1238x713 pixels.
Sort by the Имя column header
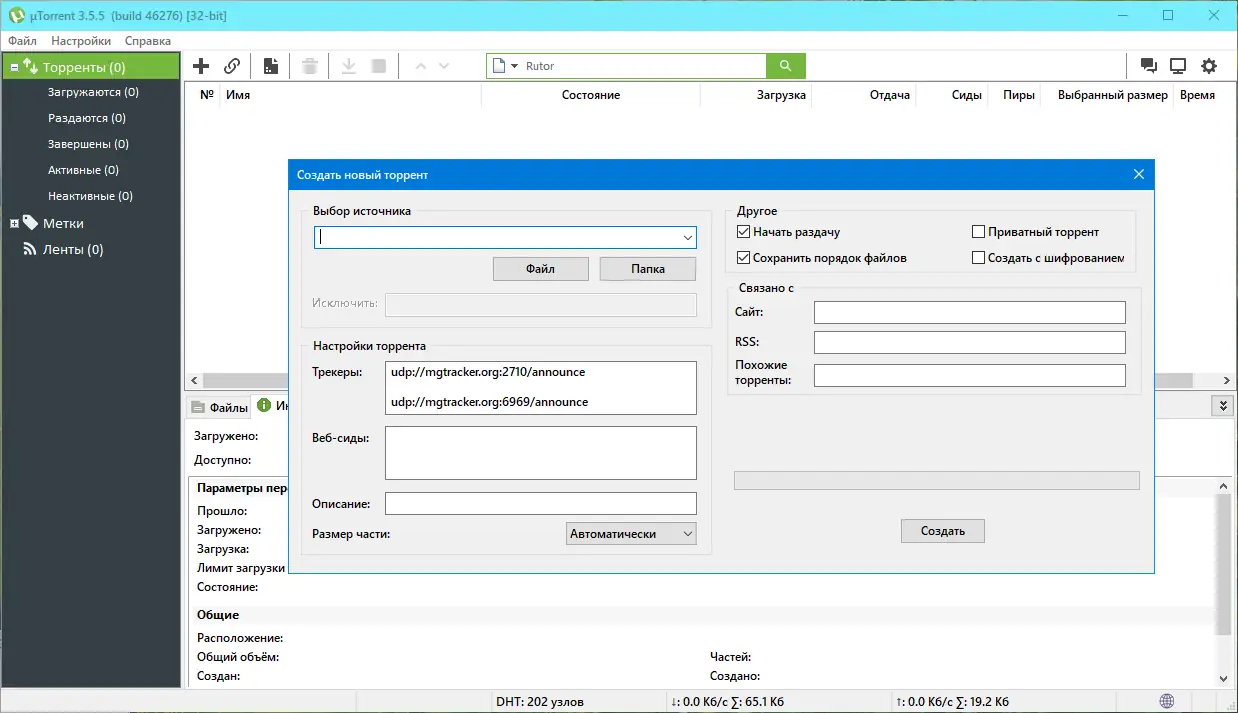coord(238,95)
